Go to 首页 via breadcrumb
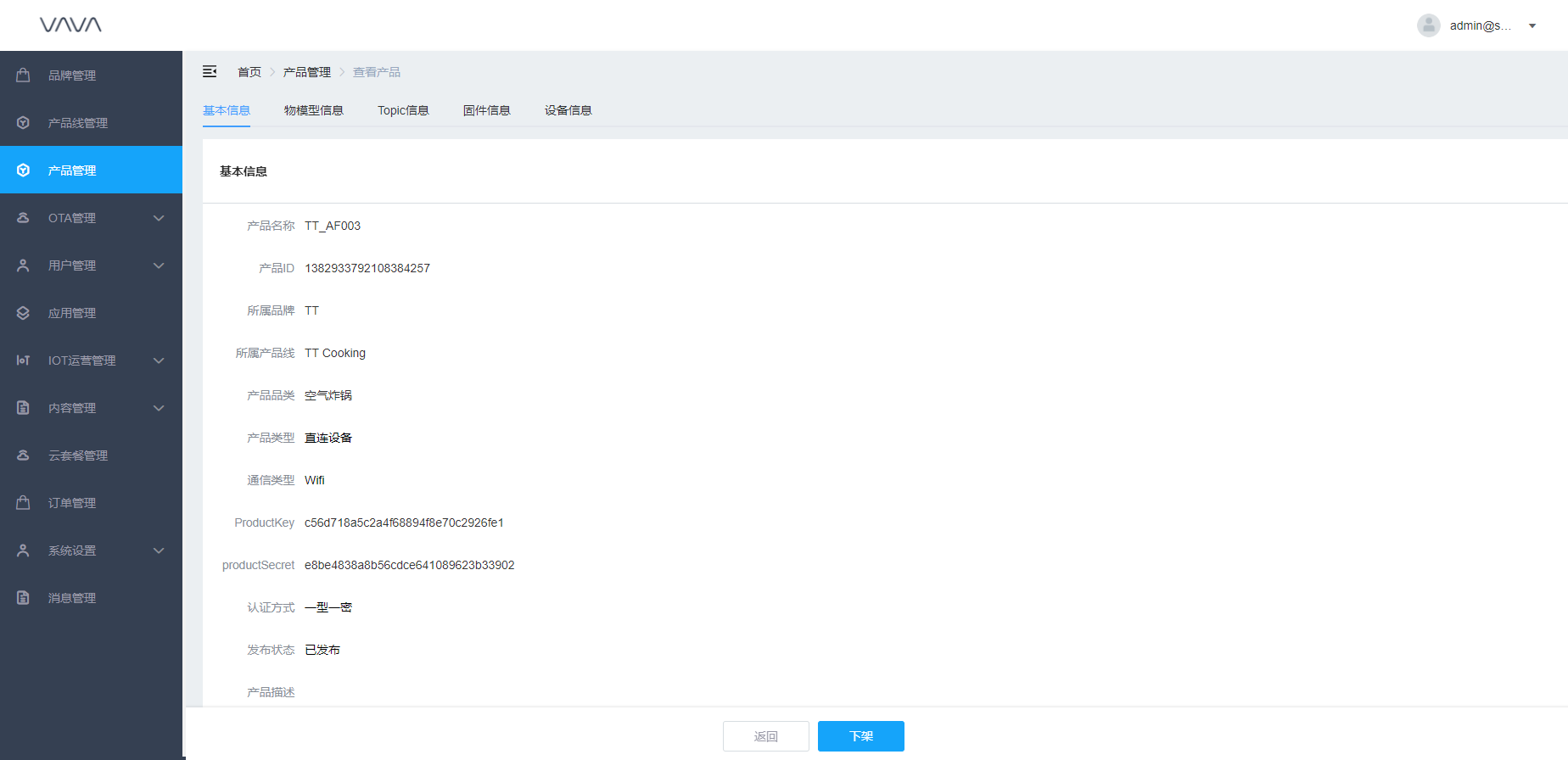Screen dimensions: 1568x760 pos(249,72)
